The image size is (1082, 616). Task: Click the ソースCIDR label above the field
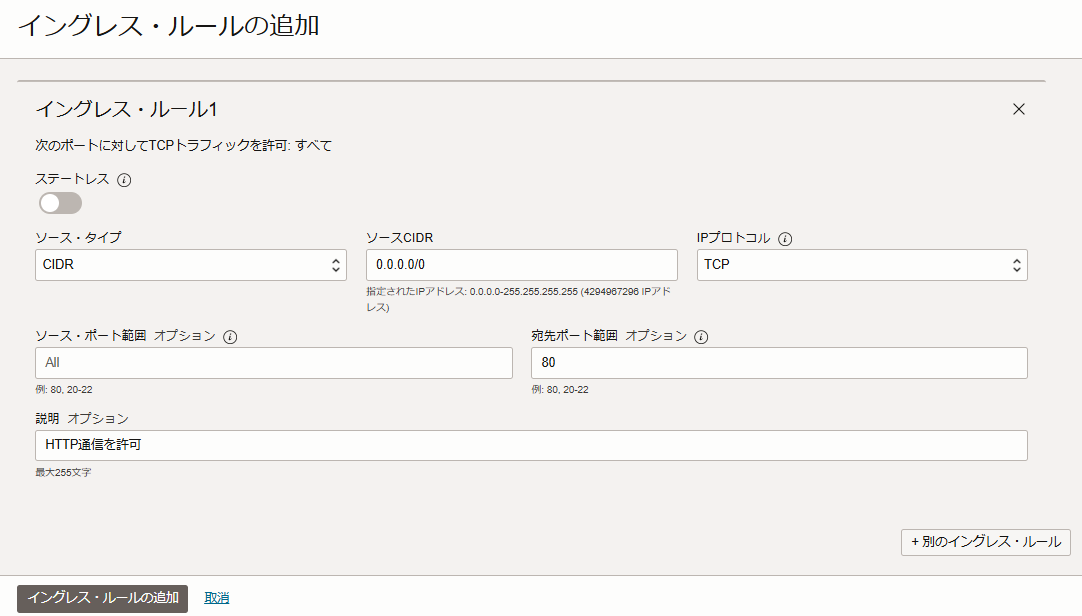coord(399,238)
